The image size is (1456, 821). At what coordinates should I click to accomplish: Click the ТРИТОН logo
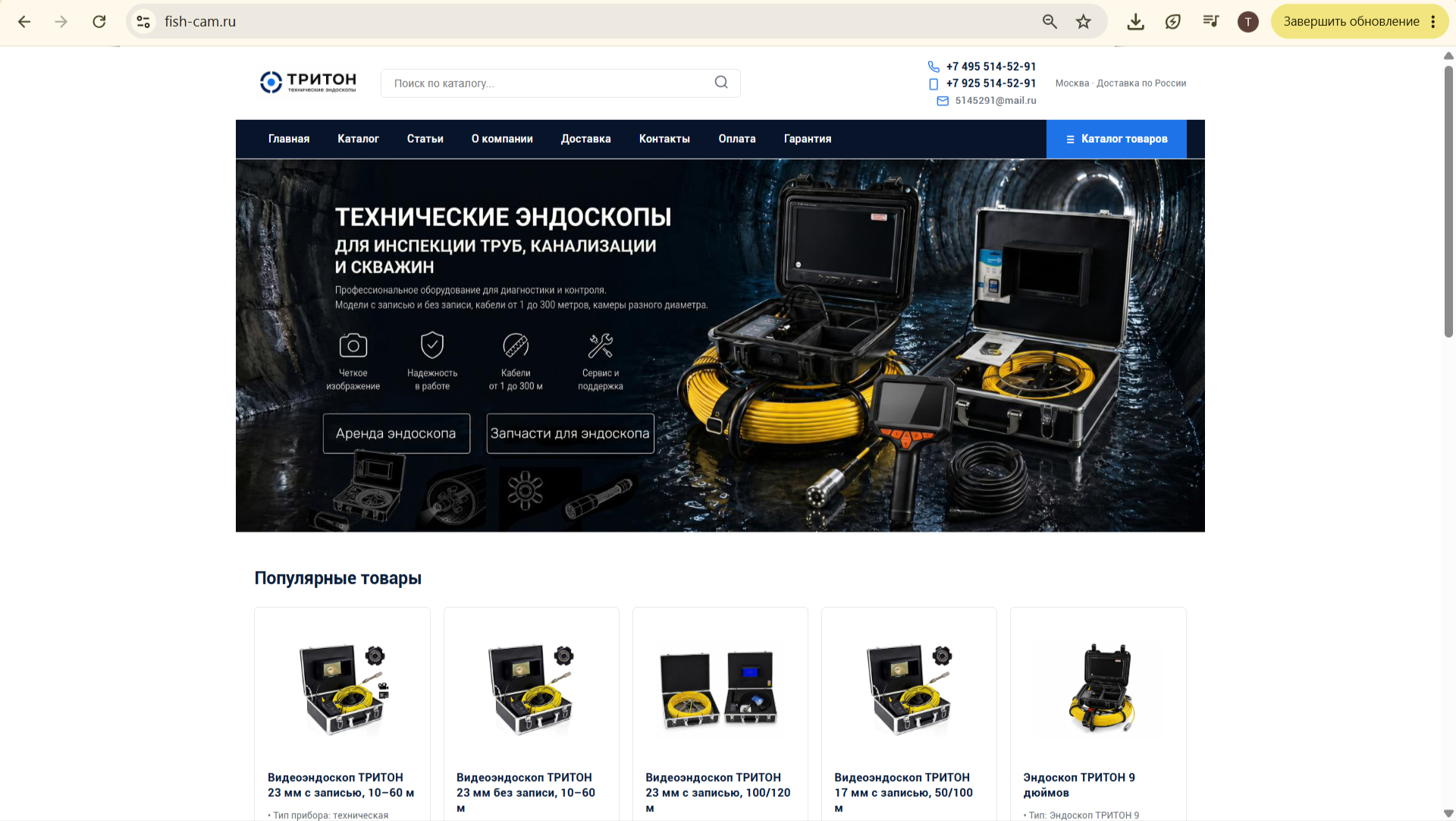tap(308, 82)
